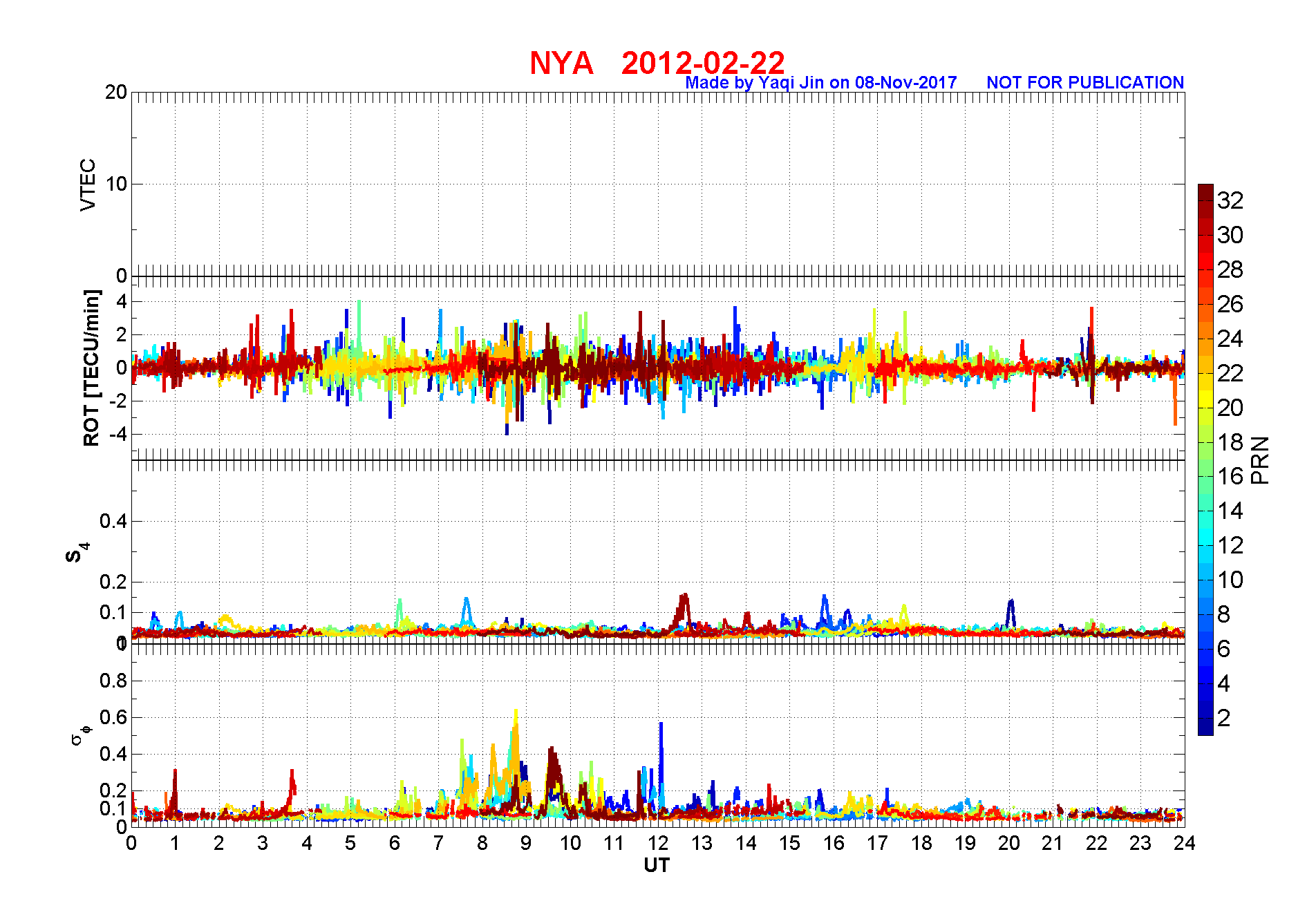Select the "VTEC" y-axis label
The width and height of the screenshot is (1316, 919).
click(x=88, y=184)
